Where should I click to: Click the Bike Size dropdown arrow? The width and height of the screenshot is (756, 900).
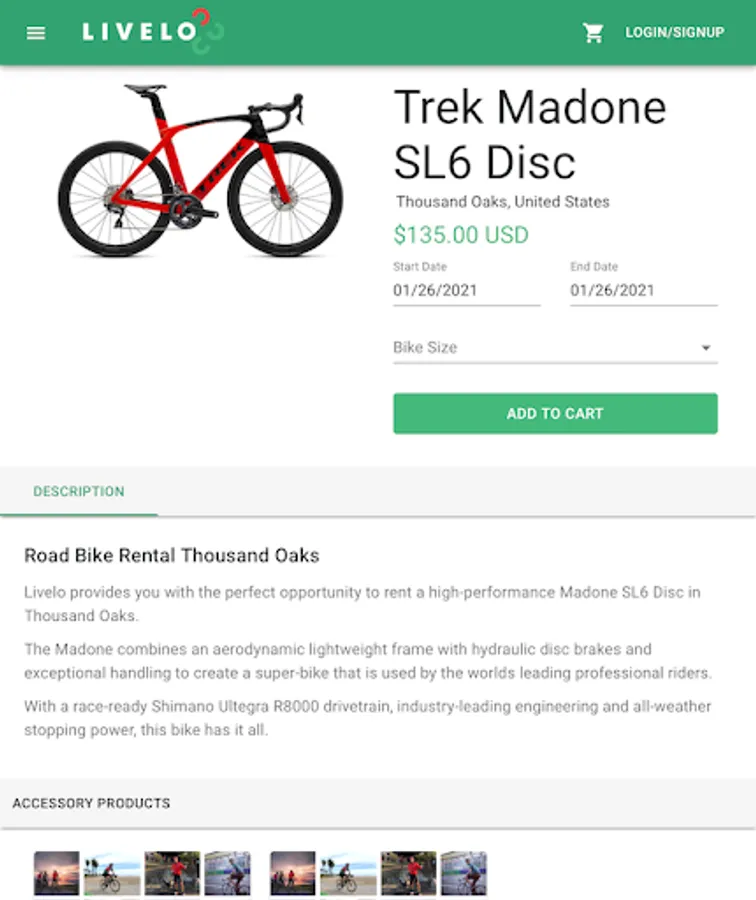pos(706,348)
